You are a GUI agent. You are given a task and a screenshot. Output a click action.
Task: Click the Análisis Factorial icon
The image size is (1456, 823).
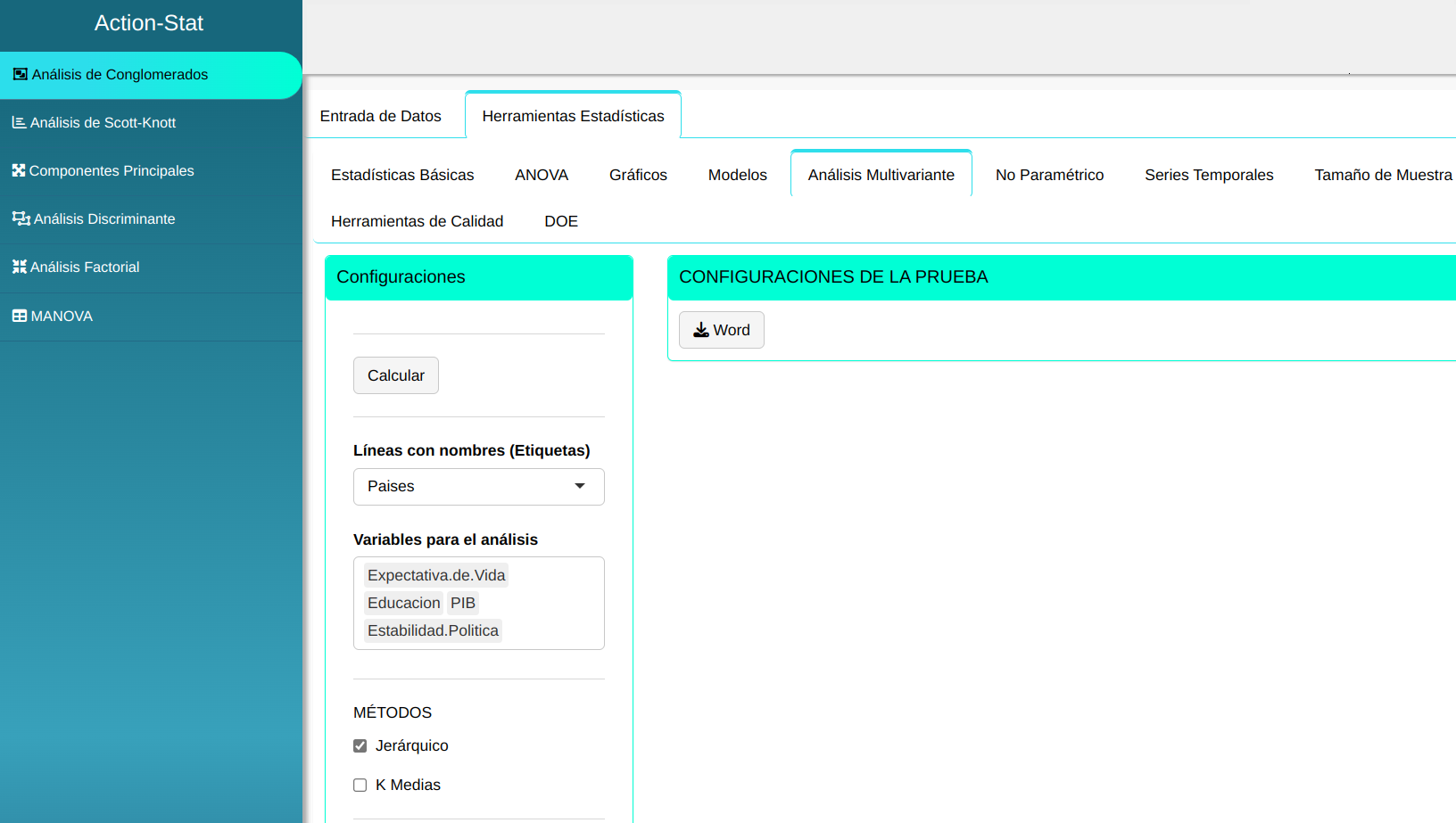pyautogui.click(x=19, y=267)
